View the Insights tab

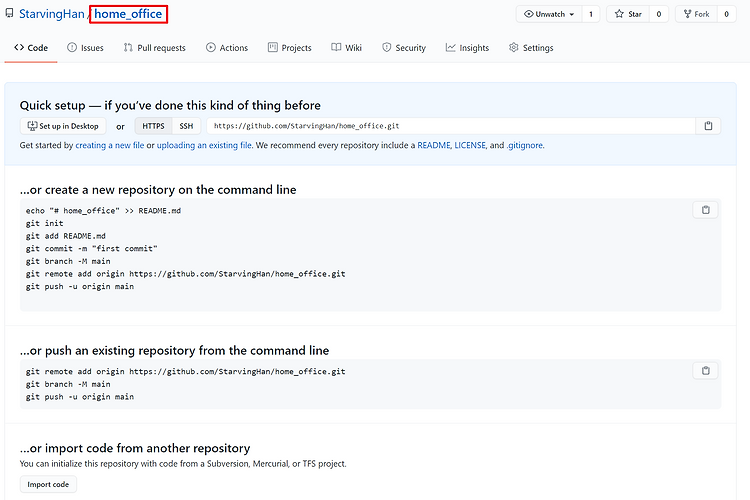[467, 48]
